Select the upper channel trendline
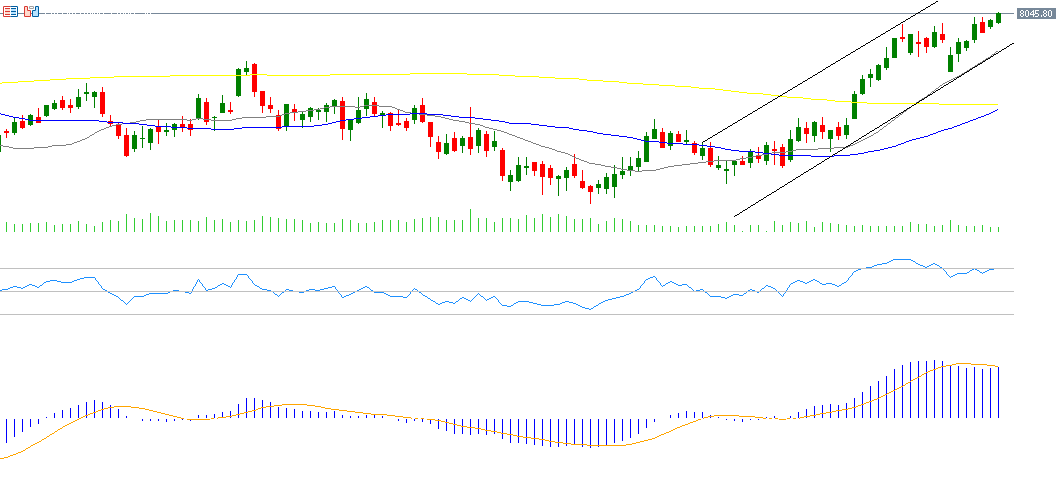 (820, 68)
